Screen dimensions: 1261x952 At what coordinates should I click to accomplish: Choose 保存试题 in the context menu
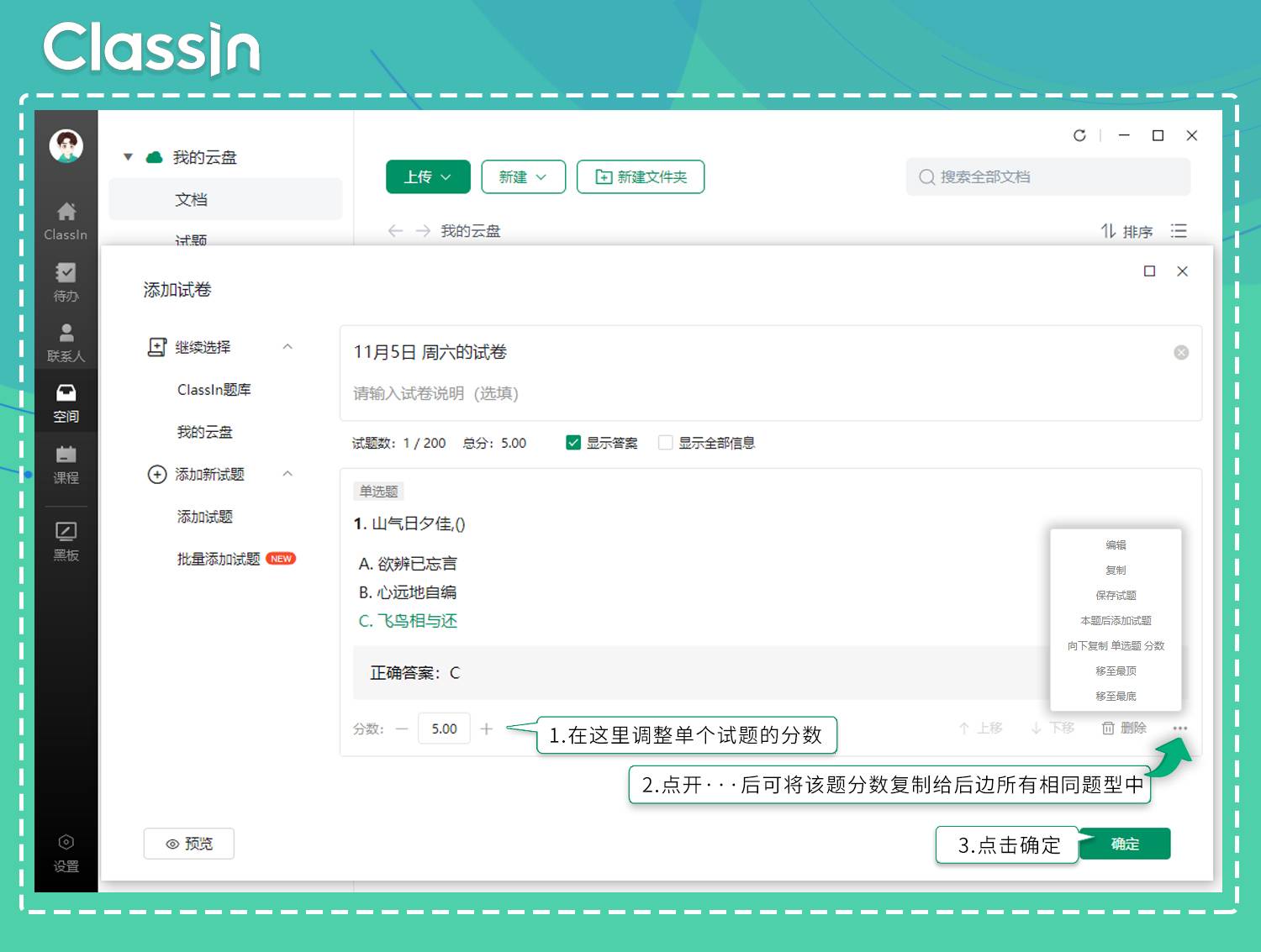(x=1116, y=596)
